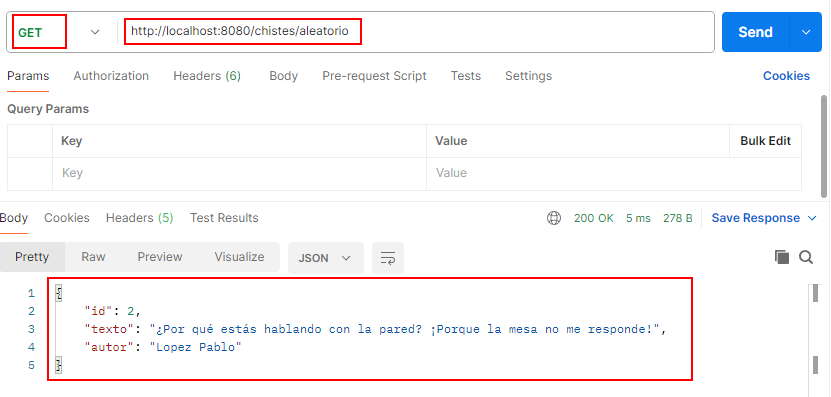Click the search response icon
Viewport: 831px width, 397px height.
(x=806, y=258)
